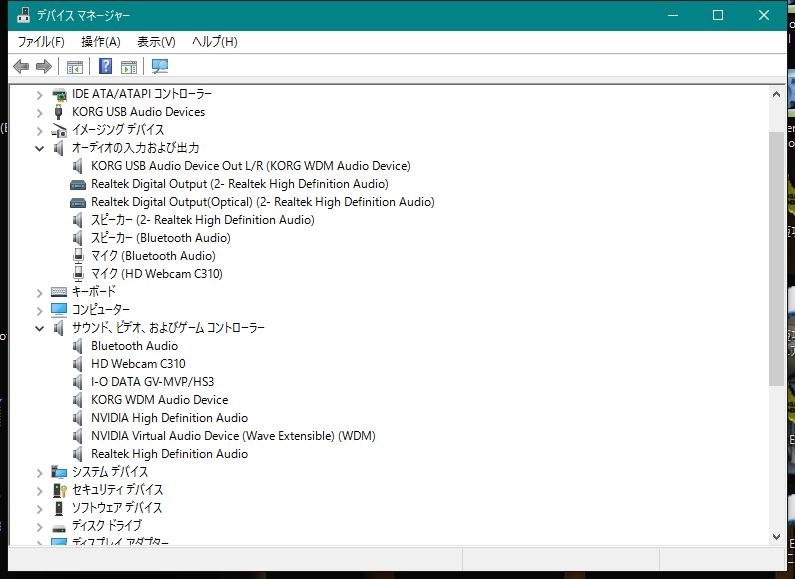Click the ソフトウェア デバイス icon
This screenshot has width=795, height=579.
(x=59, y=508)
